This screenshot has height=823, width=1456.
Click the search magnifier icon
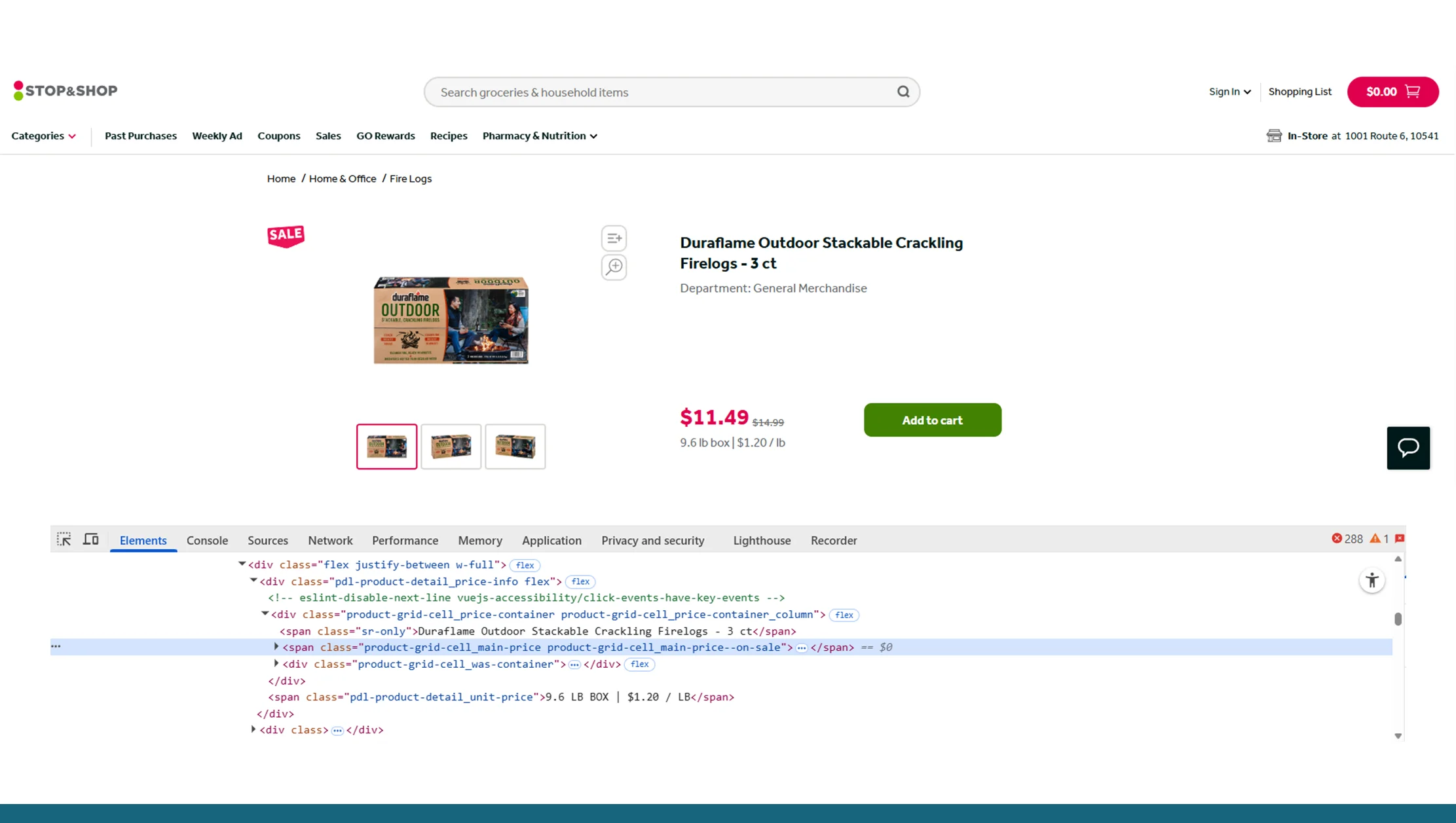click(x=903, y=92)
